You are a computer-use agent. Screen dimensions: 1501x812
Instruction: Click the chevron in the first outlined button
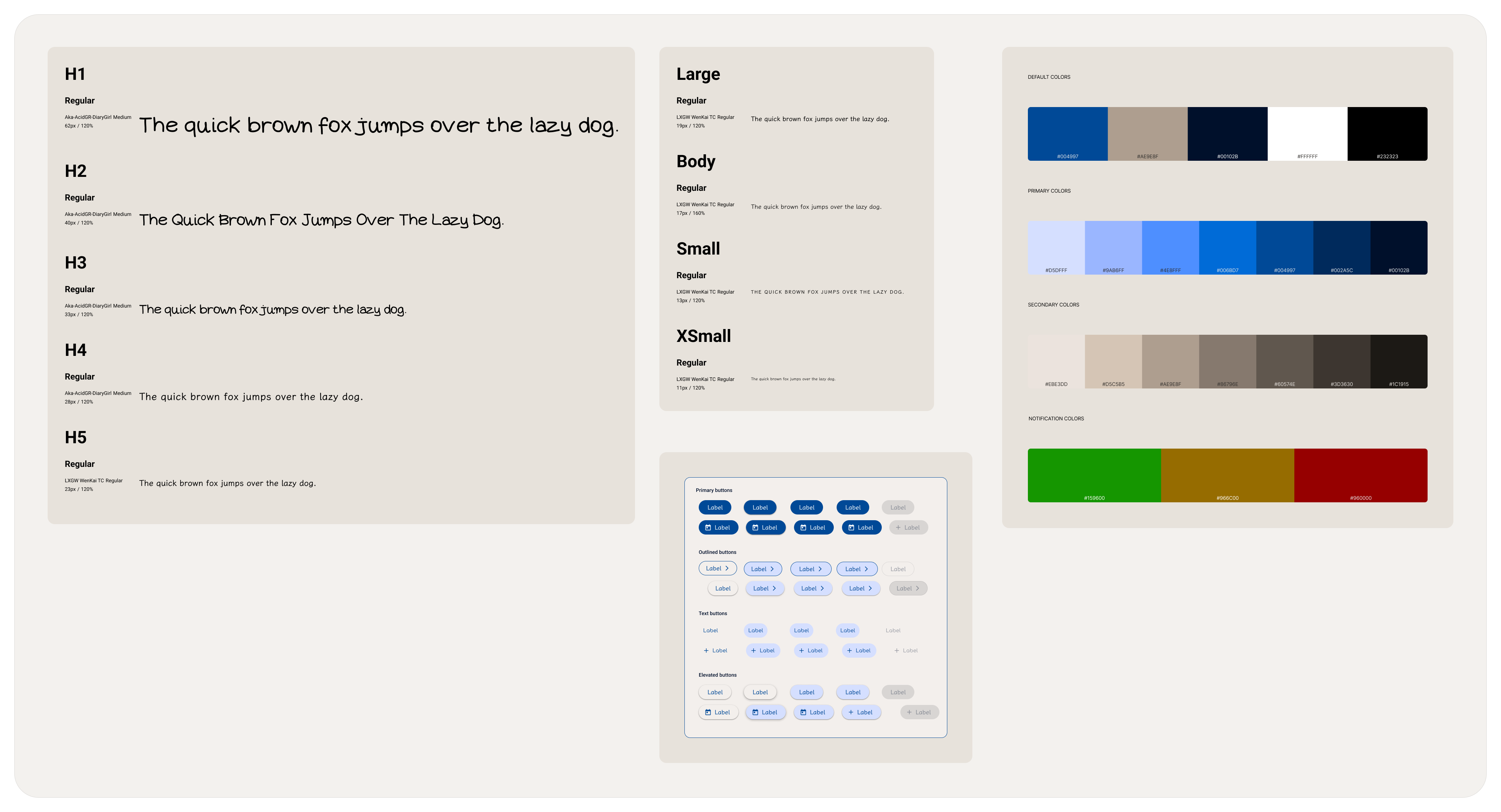(727, 569)
